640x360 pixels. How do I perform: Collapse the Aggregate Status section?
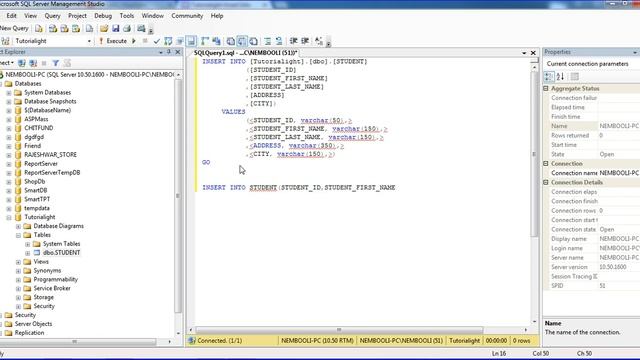pos(546,89)
